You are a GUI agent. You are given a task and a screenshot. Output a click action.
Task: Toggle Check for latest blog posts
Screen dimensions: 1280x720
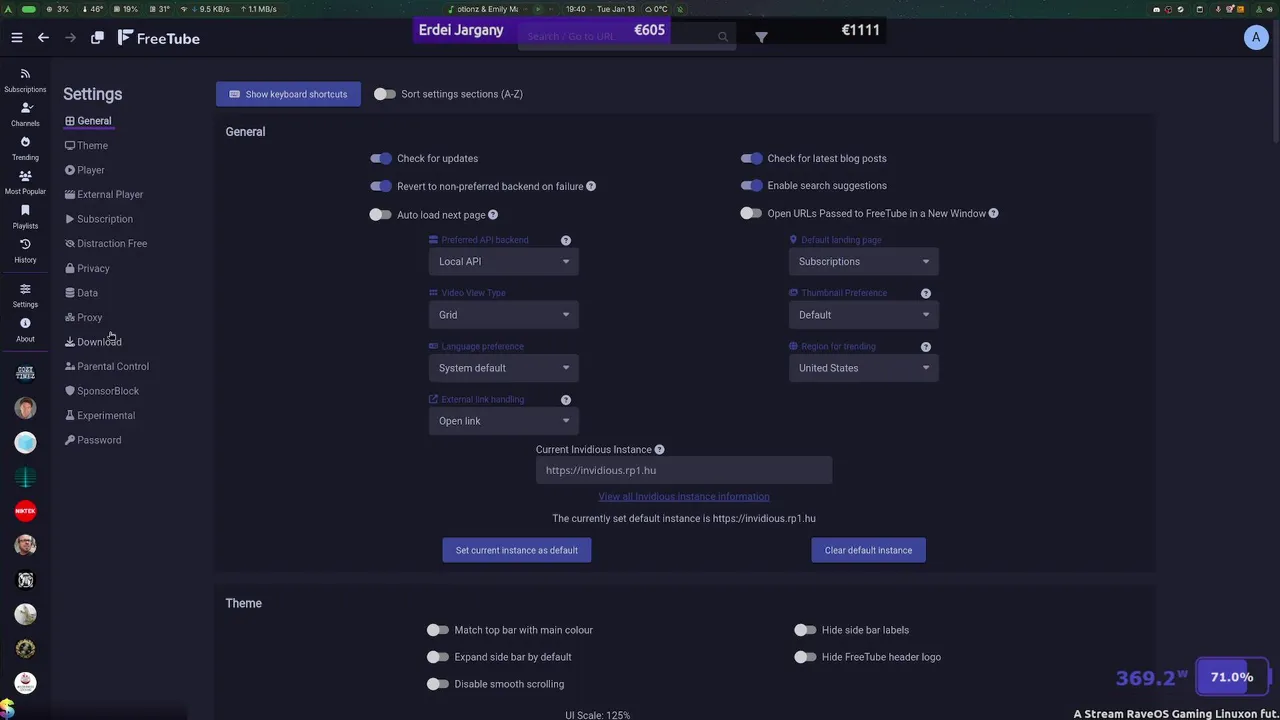coord(752,158)
